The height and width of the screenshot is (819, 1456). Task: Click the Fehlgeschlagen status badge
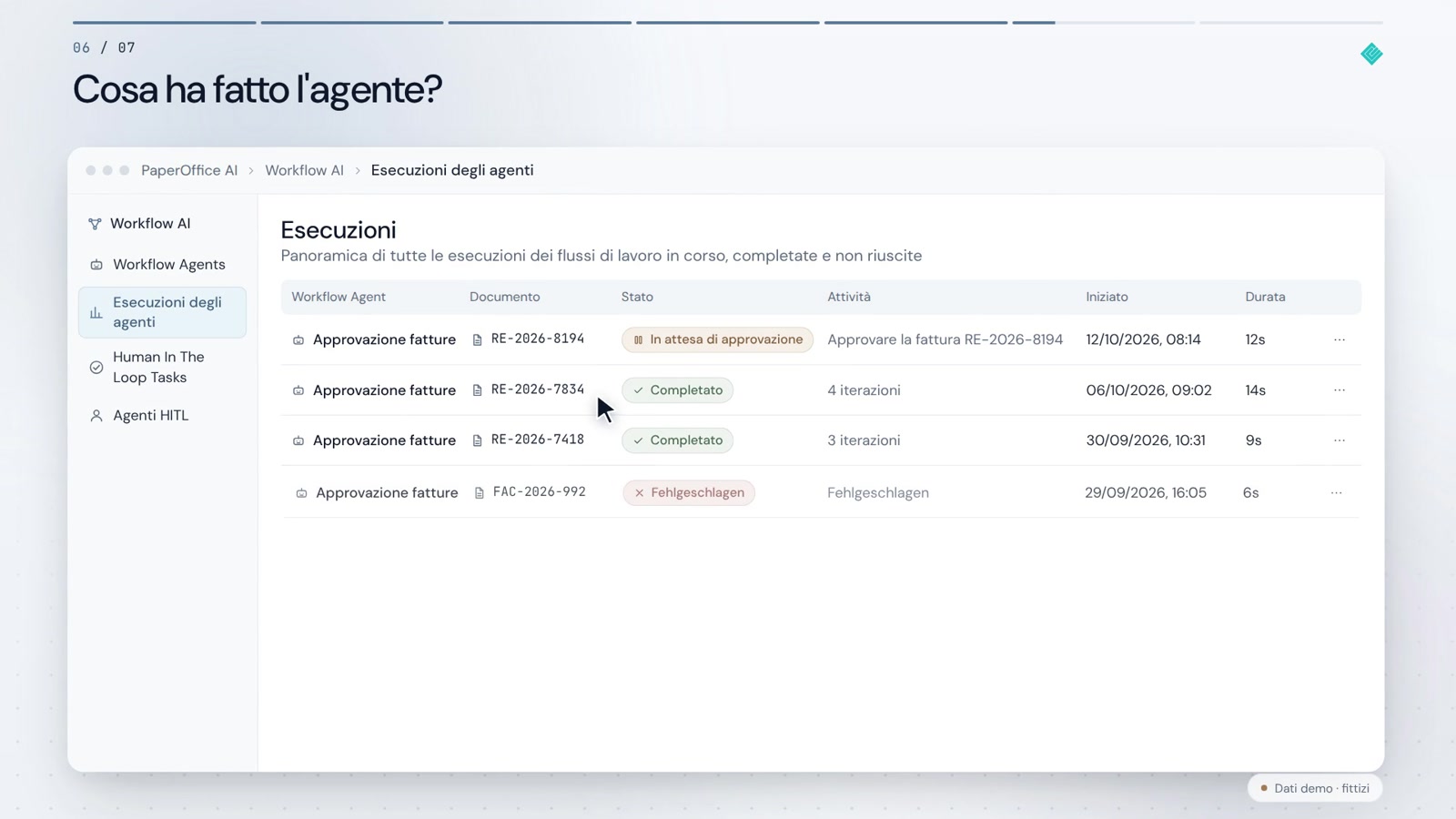689,493
